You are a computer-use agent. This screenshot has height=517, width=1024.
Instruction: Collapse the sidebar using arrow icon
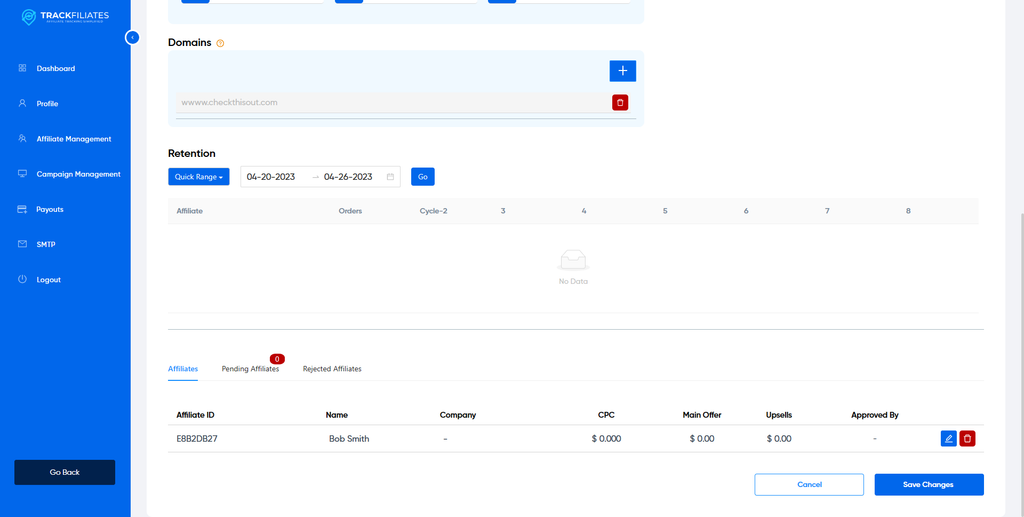[132, 37]
